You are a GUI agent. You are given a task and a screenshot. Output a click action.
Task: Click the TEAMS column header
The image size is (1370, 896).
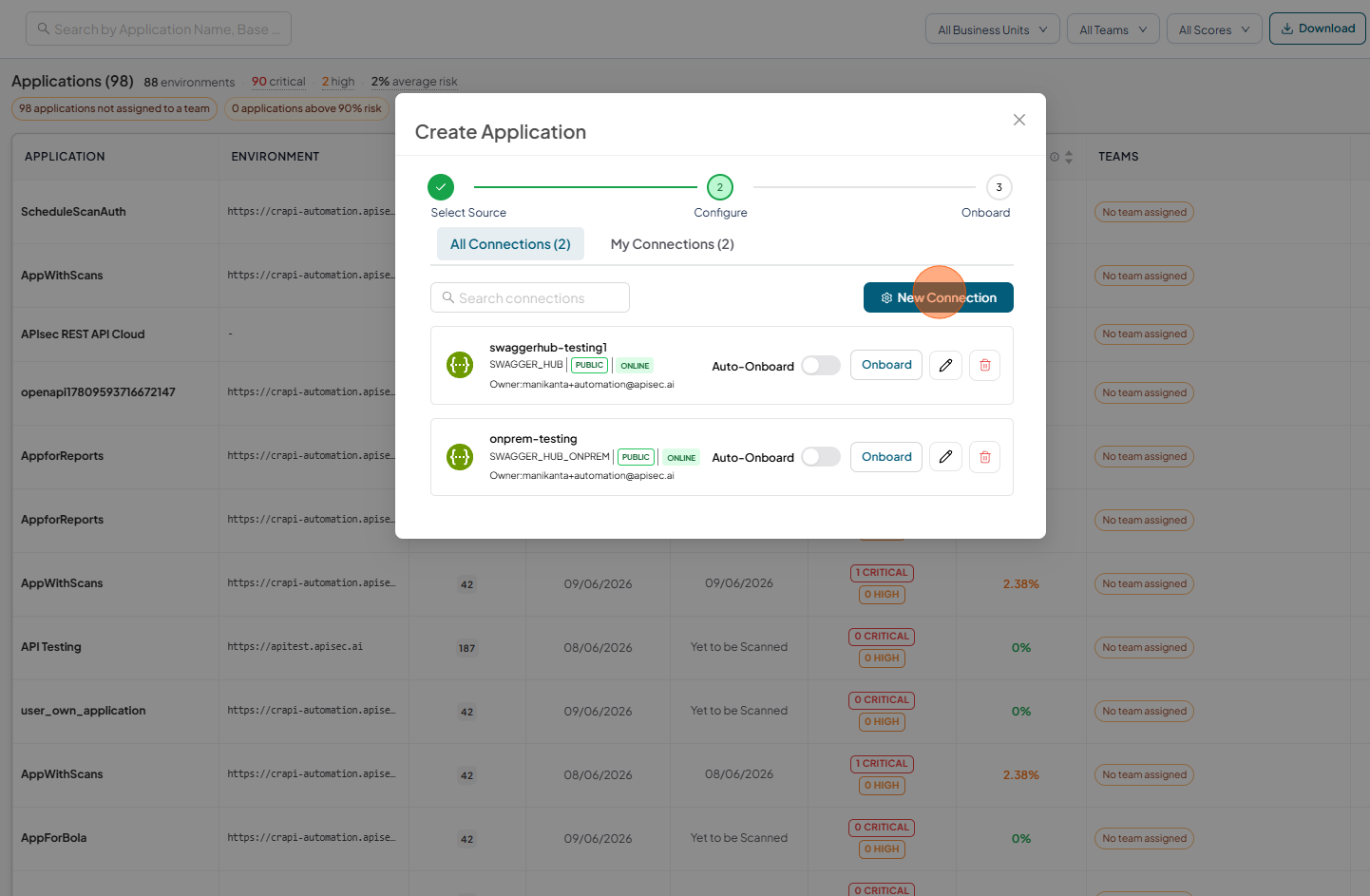point(1118,157)
